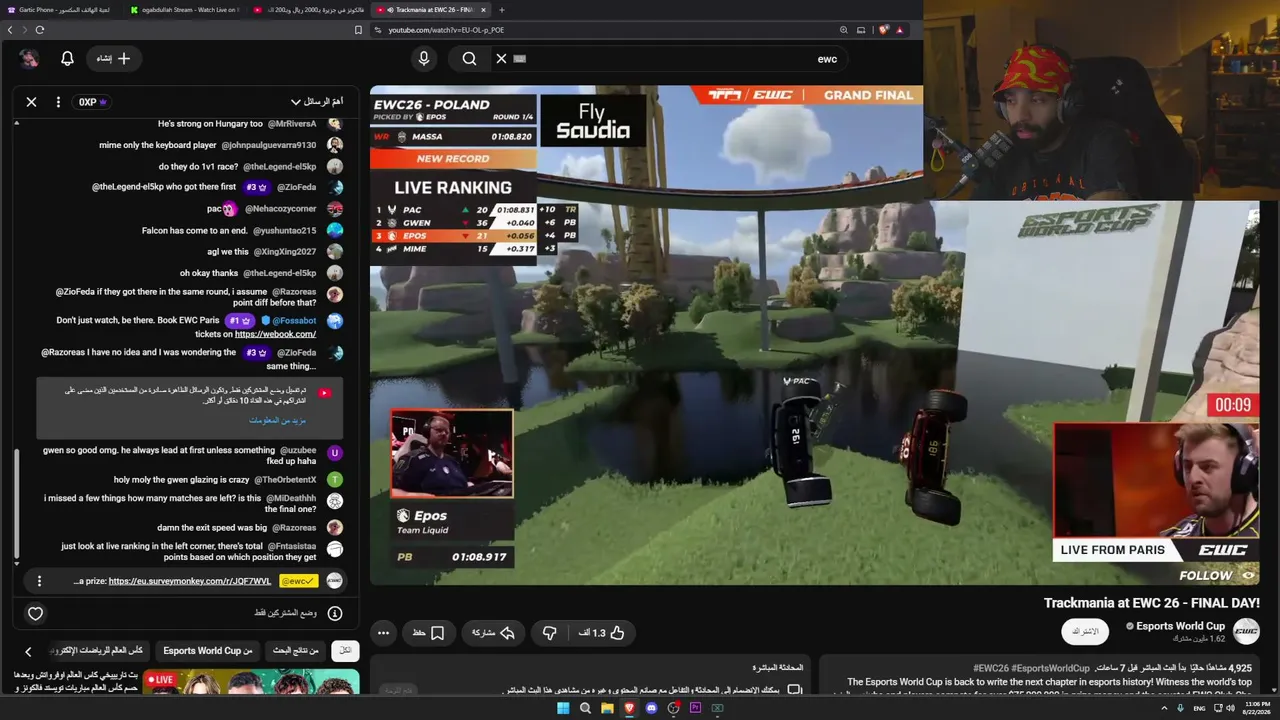Switch to the ogabdullah Stream browser tab
1280x720 pixels.
[x=183, y=10]
